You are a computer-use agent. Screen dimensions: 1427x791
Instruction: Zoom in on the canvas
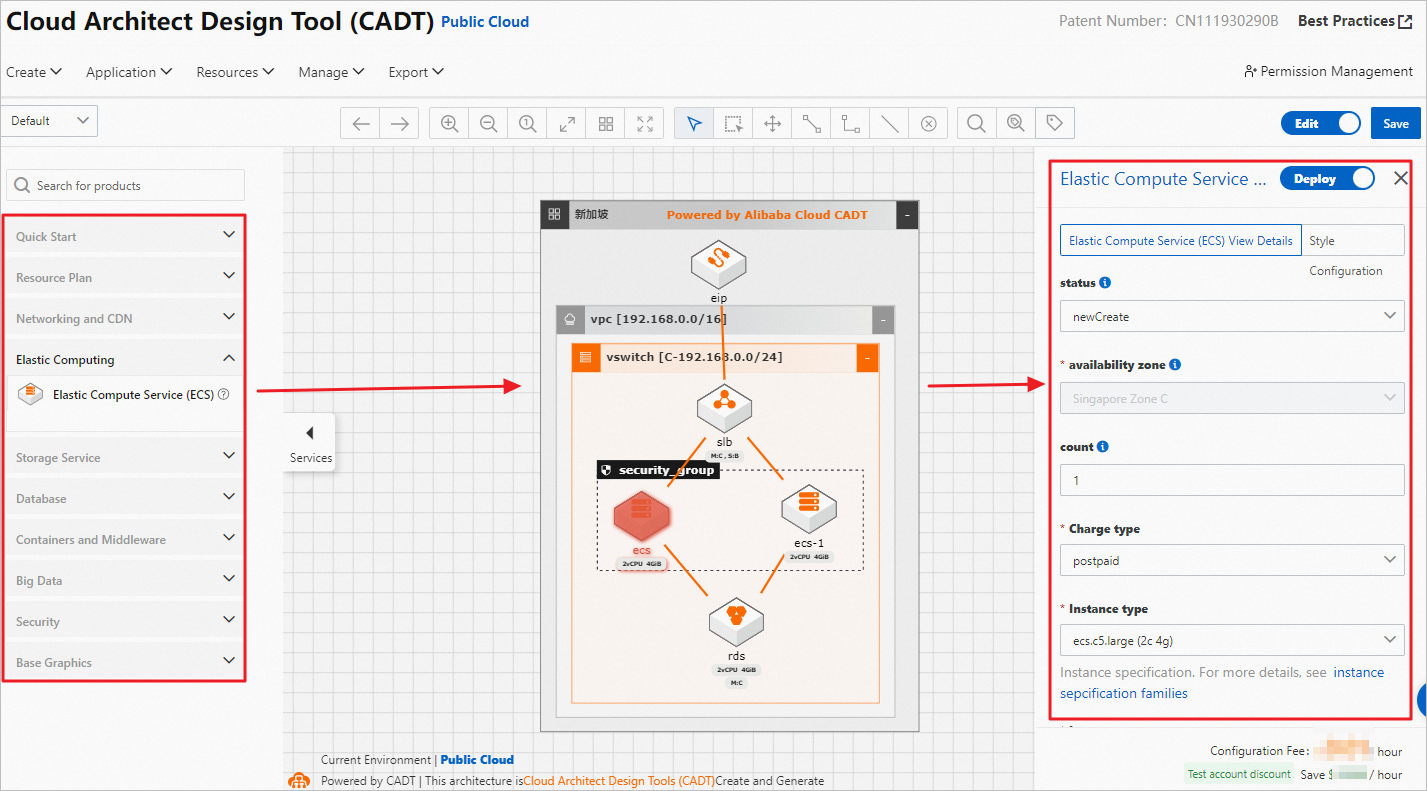(450, 124)
